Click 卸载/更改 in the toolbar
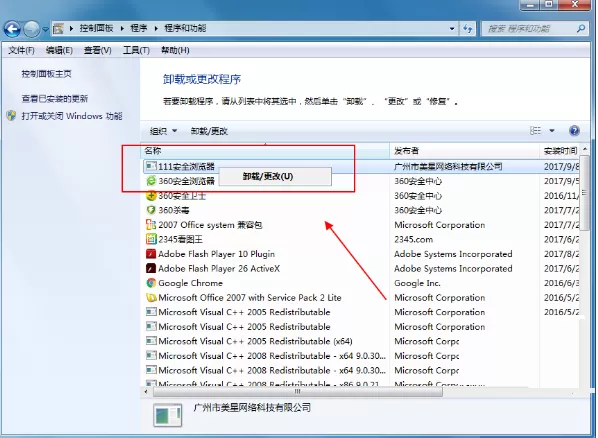Screen dimensions: 598x438 [209, 131]
